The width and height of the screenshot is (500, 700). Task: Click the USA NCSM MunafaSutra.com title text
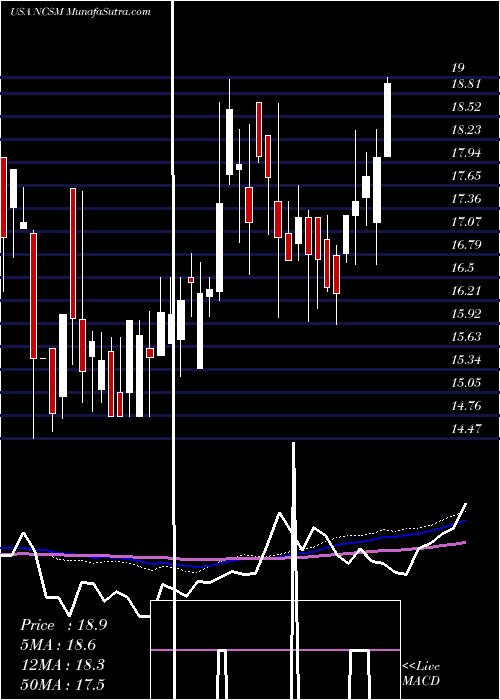click(x=80, y=12)
